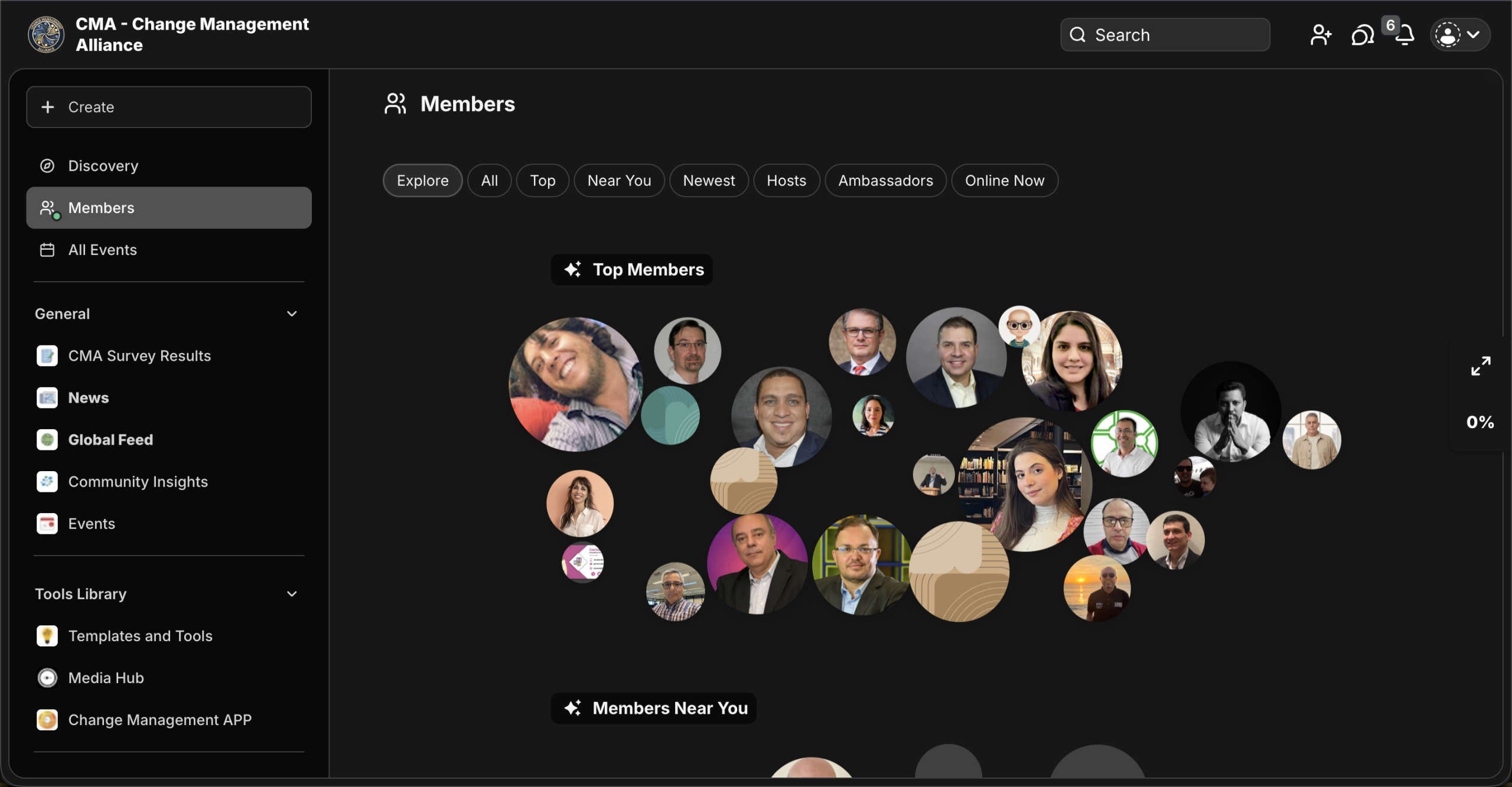Switch to the Hosts filter tab

(786, 181)
